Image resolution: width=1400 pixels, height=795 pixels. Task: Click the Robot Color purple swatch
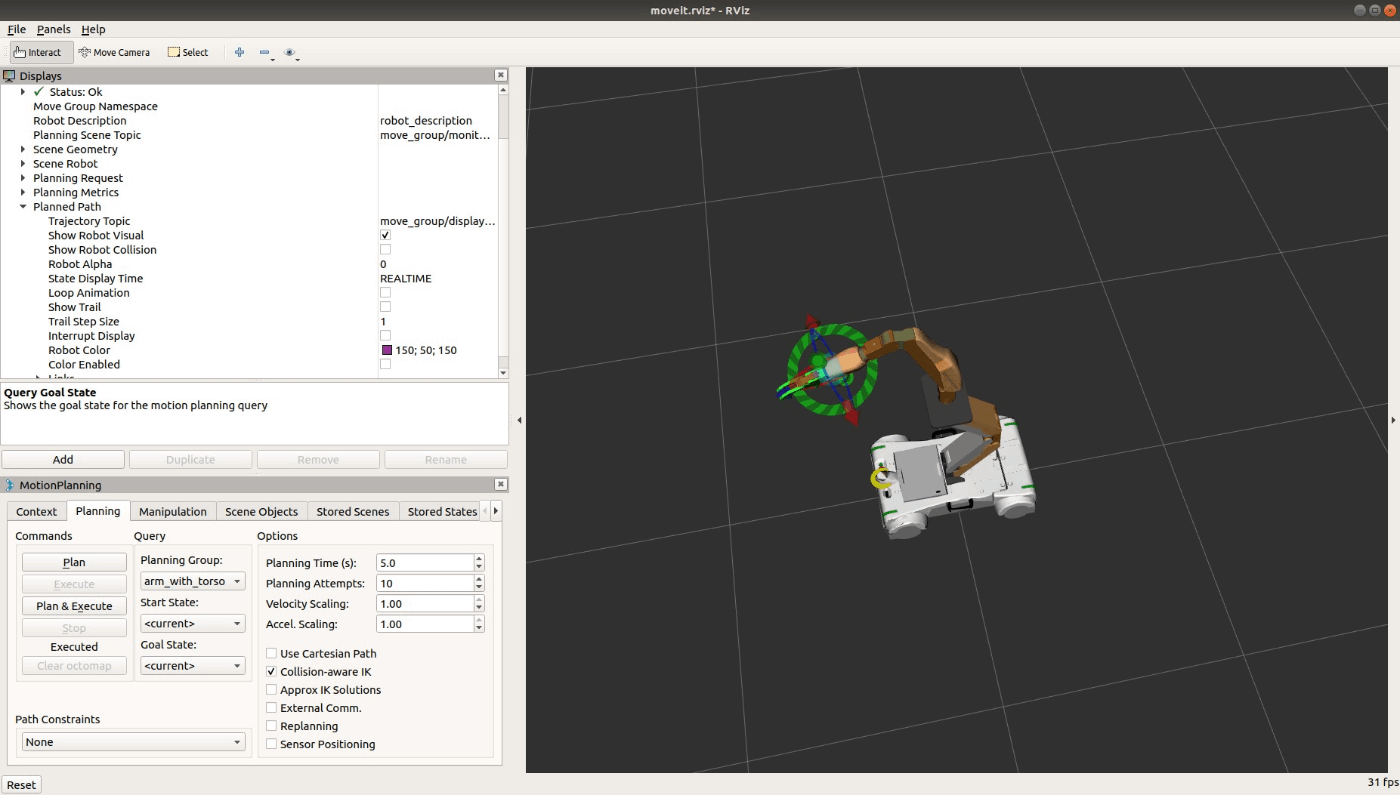click(387, 351)
